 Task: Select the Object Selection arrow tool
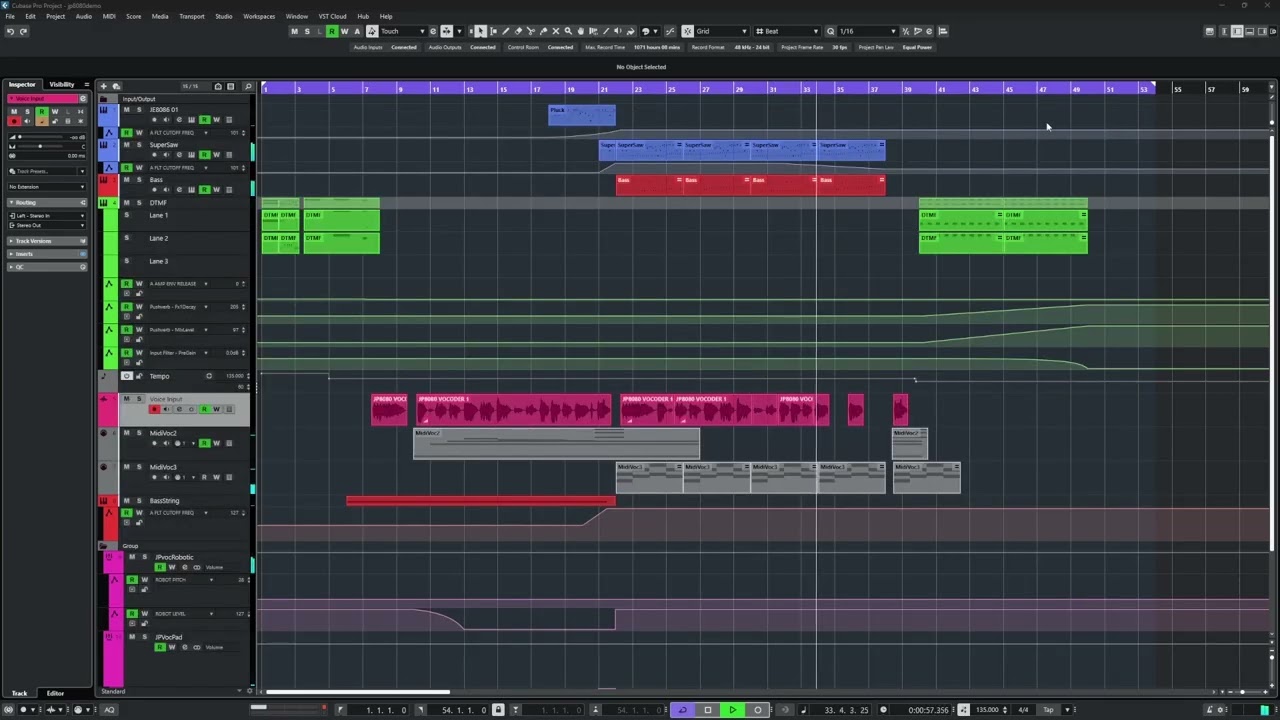click(480, 31)
